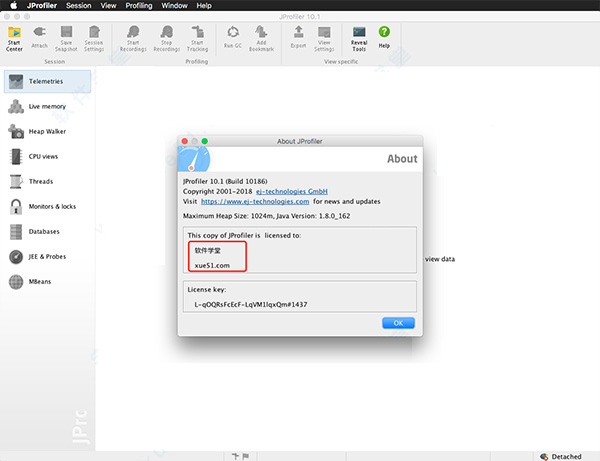The width and height of the screenshot is (600, 461).
Task: Open the https://www.ej-technologies.com link
Action: 255,201
